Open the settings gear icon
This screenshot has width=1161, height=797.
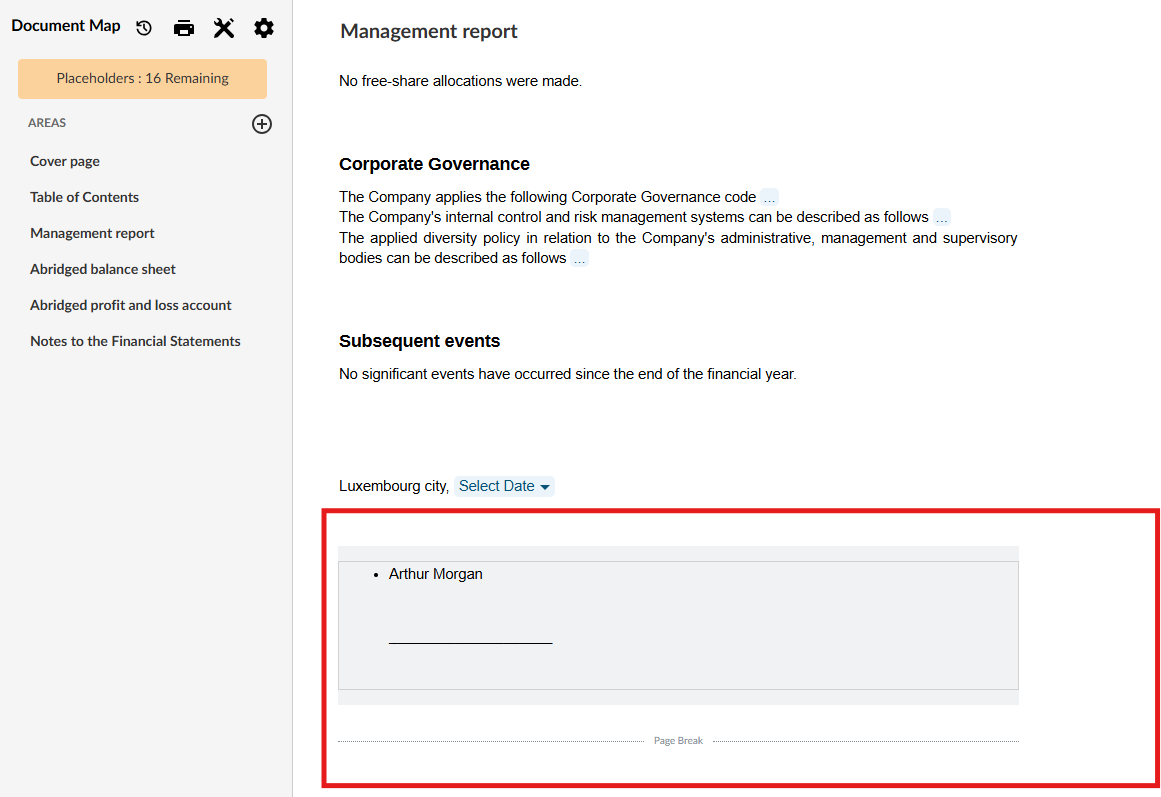pyautogui.click(x=264, y=28)
